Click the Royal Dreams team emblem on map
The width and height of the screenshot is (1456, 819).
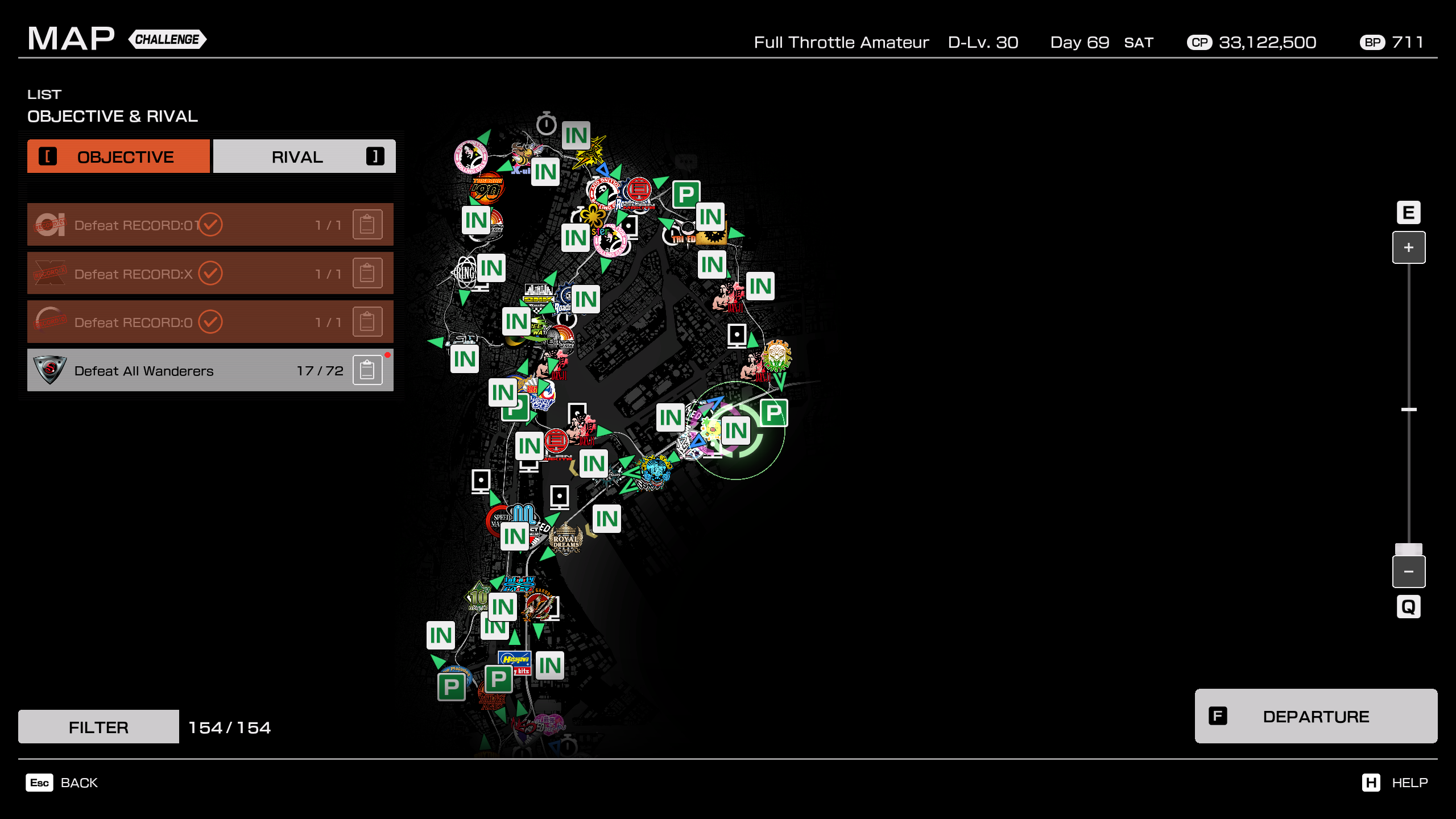565,539
